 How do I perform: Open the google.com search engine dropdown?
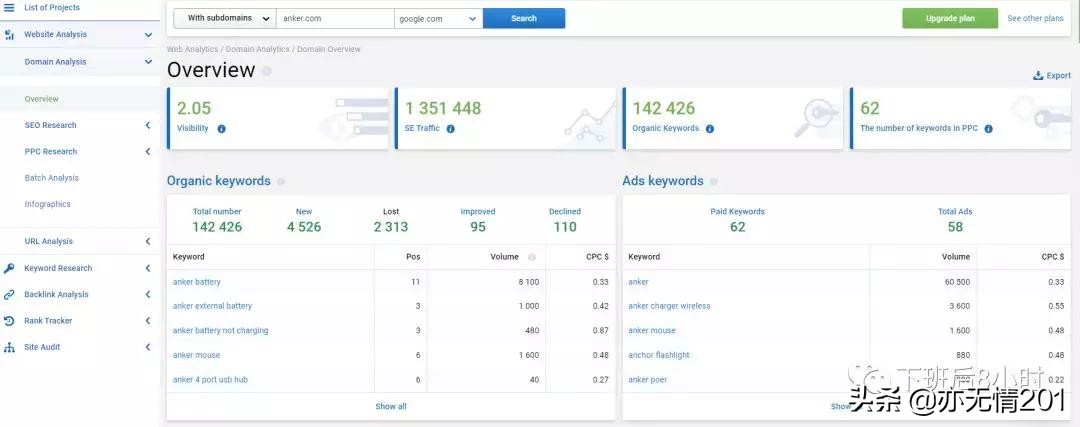point(439,19)
